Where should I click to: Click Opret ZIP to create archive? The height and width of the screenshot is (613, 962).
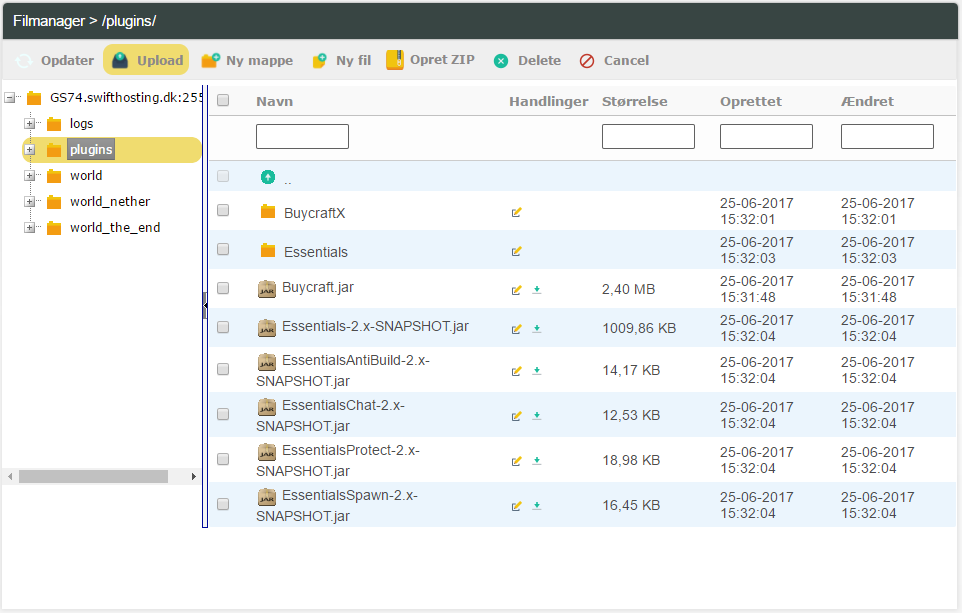(x=430, y=60)
